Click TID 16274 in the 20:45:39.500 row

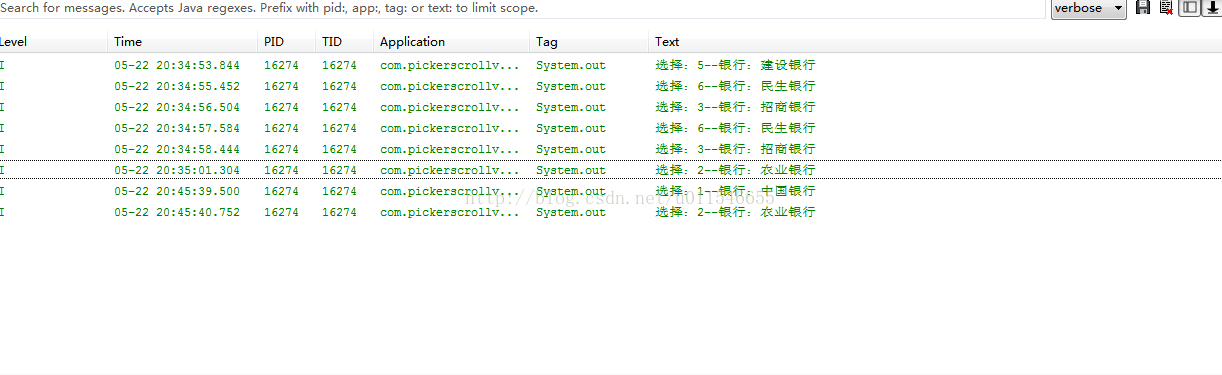(x=339, y=191)
